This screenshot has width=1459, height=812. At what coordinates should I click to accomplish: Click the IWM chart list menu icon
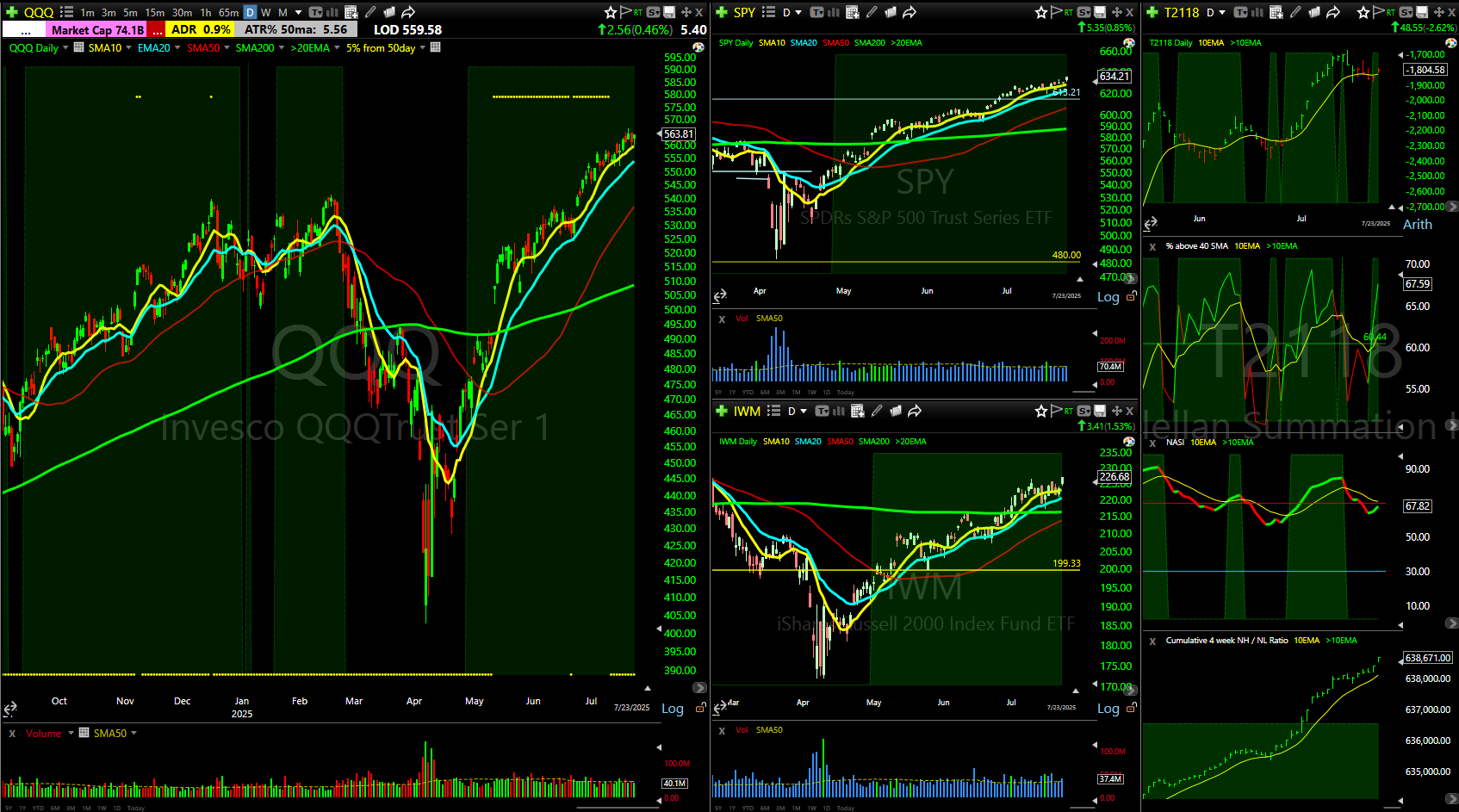click(774, 411)
